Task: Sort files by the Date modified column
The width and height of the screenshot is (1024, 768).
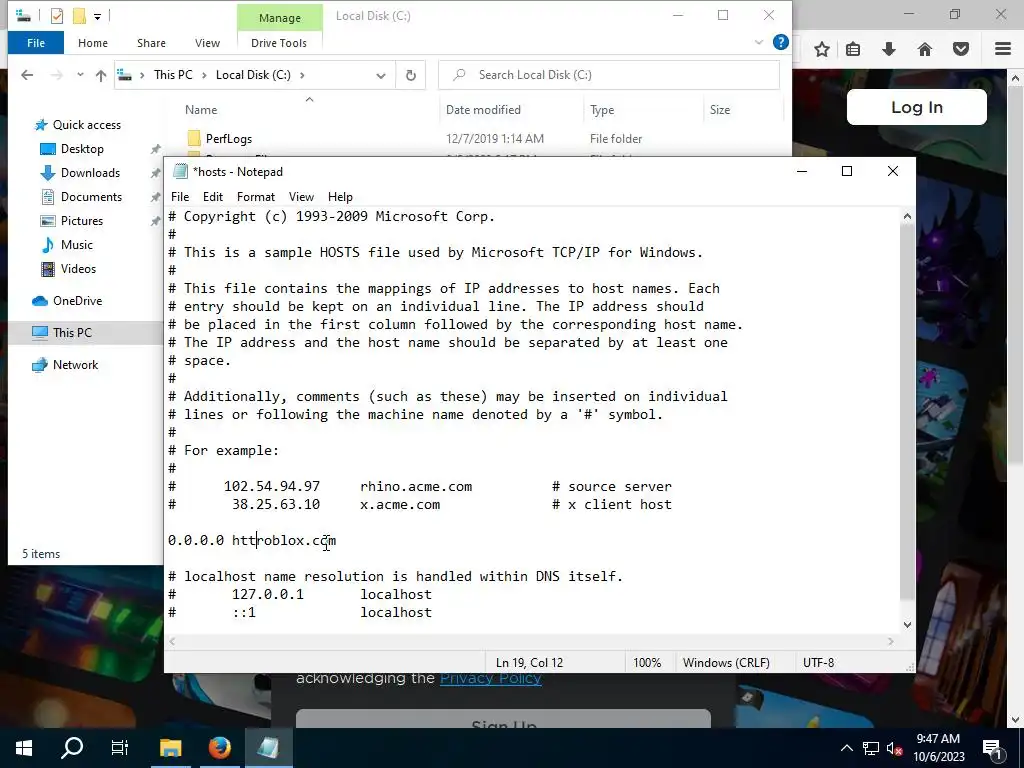Action: 483,110
